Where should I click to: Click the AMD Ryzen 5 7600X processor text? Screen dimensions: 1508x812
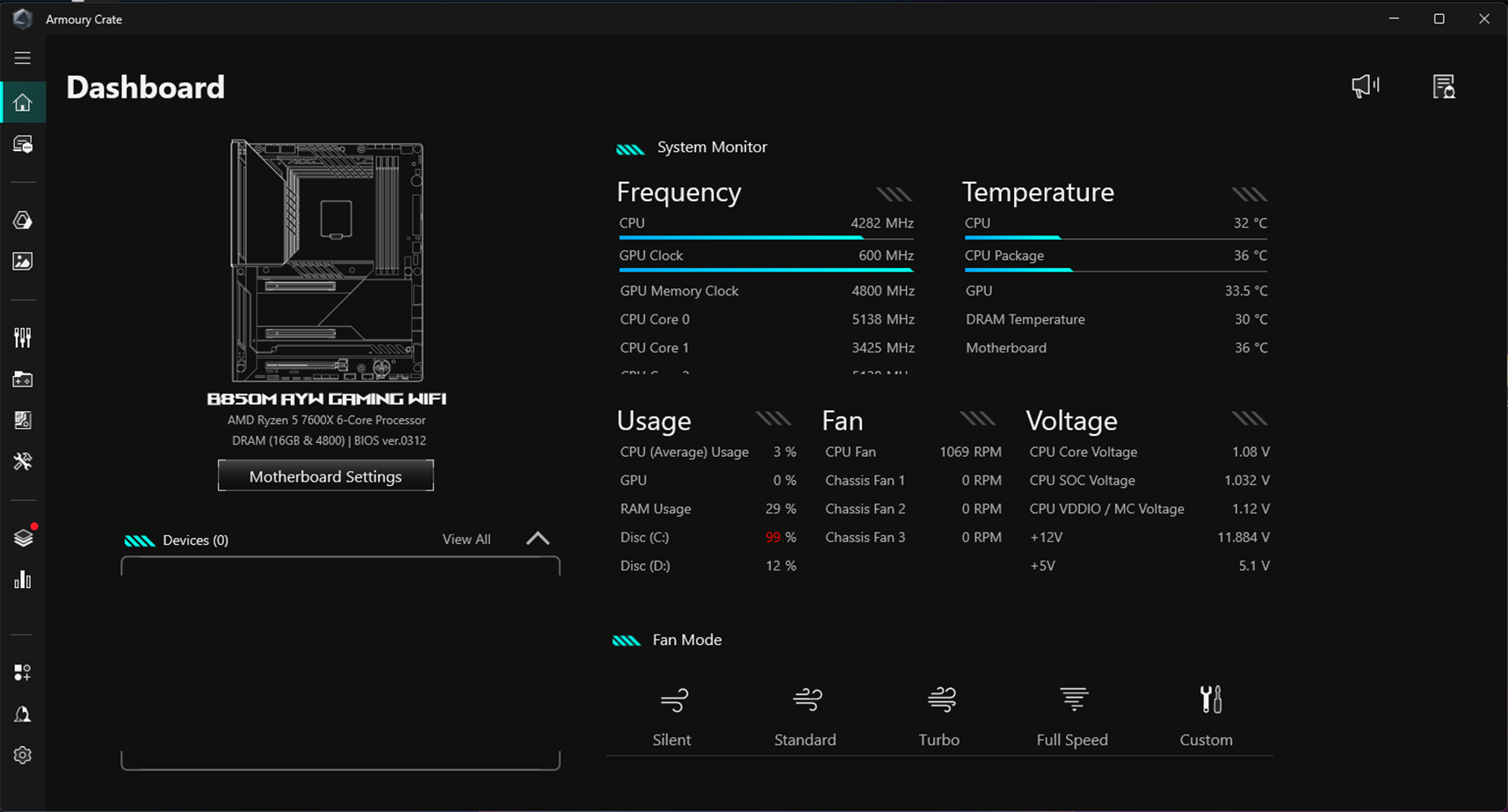click(326, 420)
